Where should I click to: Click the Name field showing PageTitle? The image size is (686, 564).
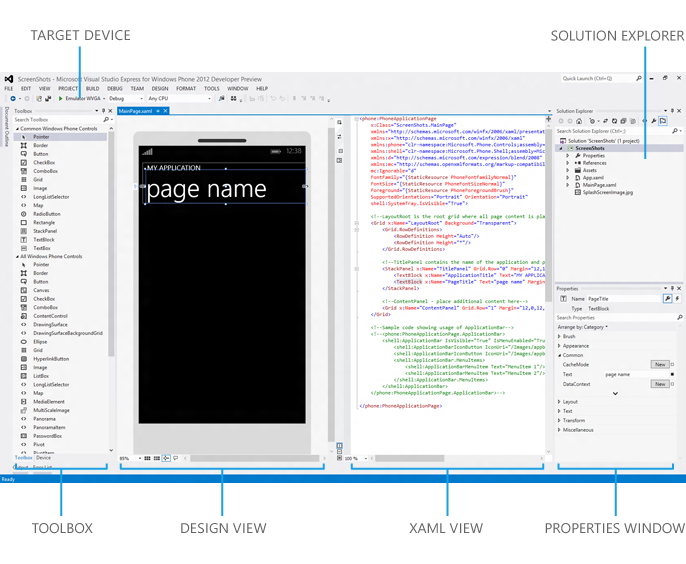point(623,299)
